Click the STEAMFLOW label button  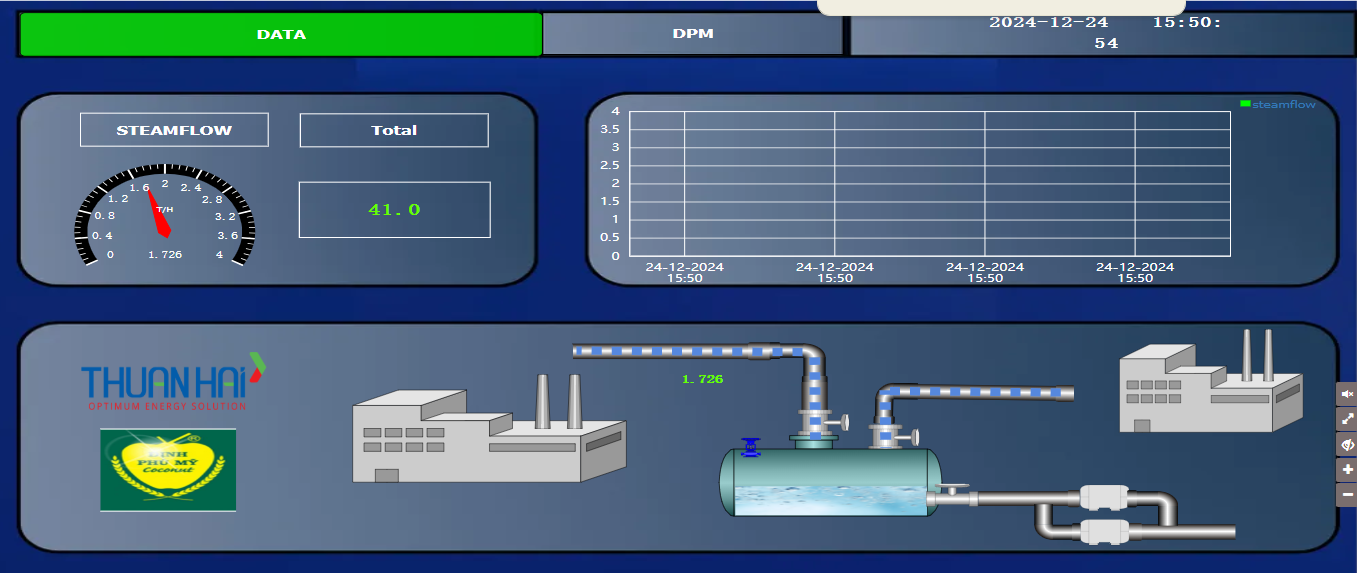pos(174,130)
